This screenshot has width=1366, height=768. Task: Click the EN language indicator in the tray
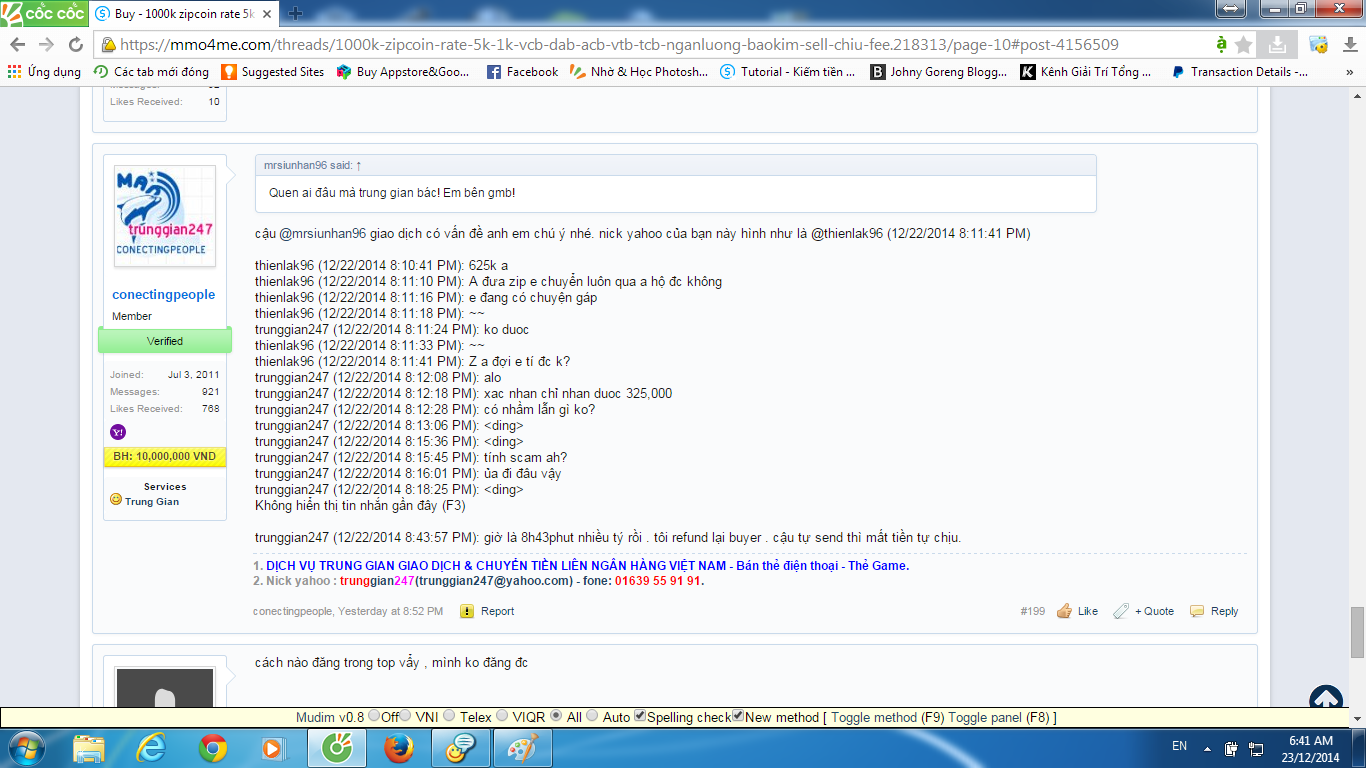click(x=1179, y=746)
